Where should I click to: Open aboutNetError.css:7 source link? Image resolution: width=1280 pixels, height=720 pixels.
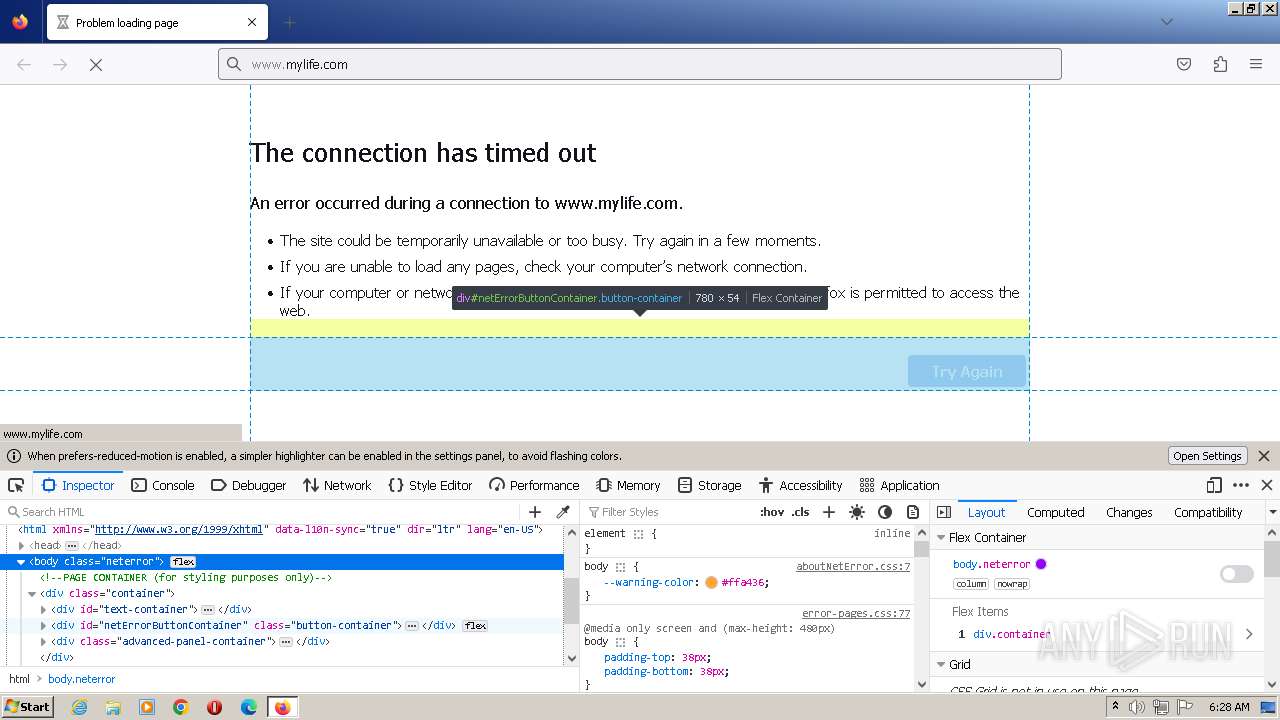click(x=853, y=567)
